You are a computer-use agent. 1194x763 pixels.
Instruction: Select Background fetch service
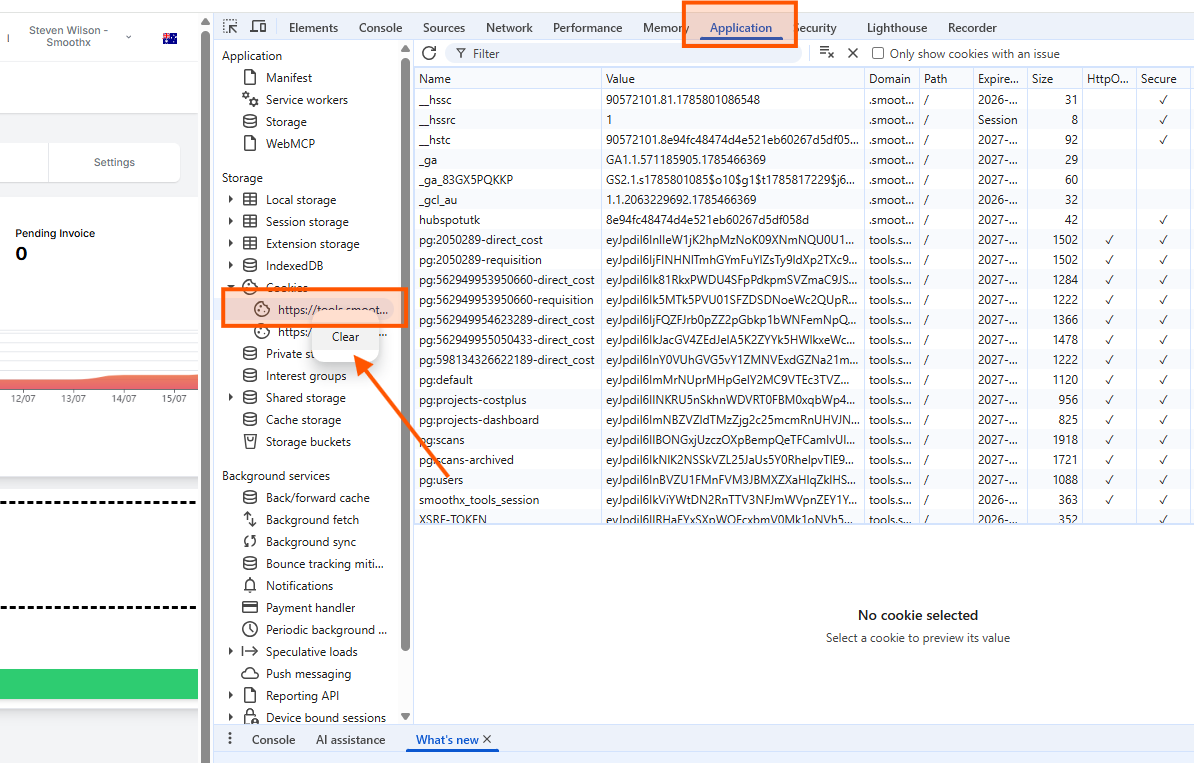point(312,519)
